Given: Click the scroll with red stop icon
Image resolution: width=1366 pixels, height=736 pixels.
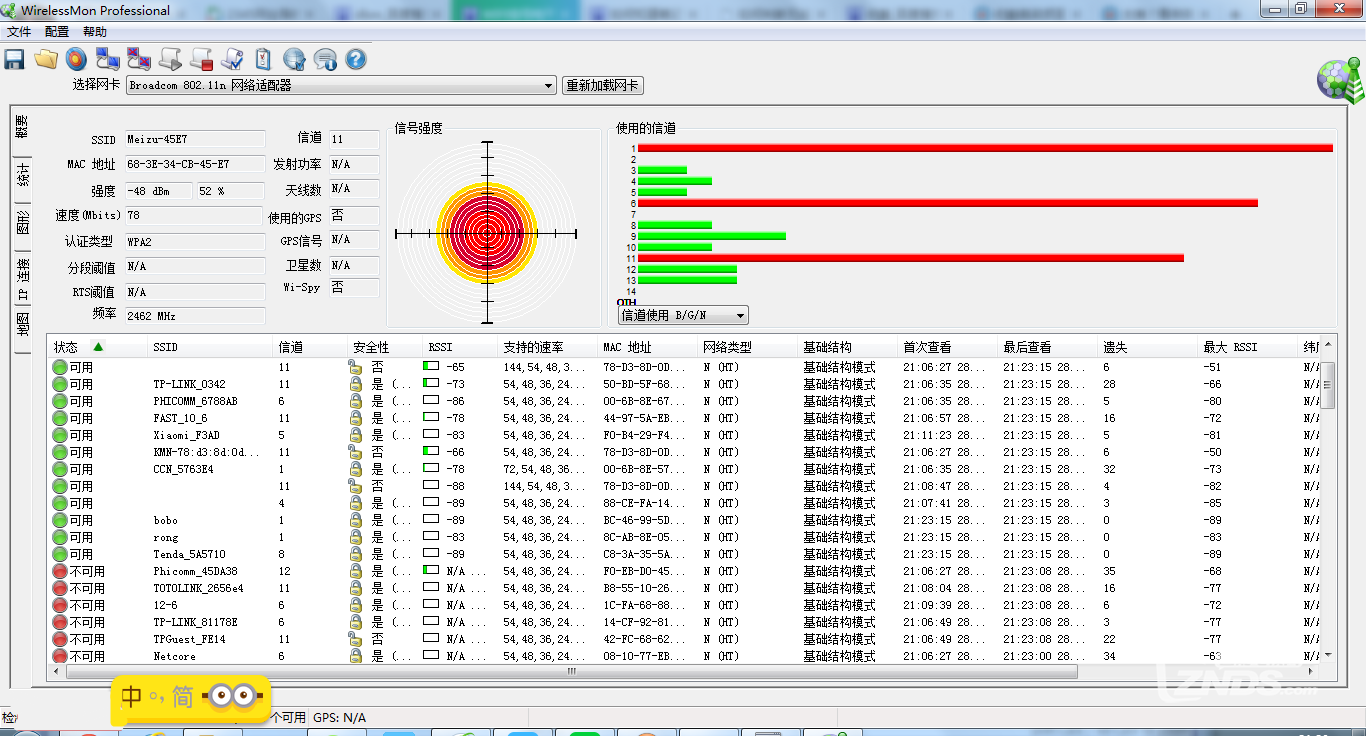Looking at the screenshot, I should click(x=201, y=59).
